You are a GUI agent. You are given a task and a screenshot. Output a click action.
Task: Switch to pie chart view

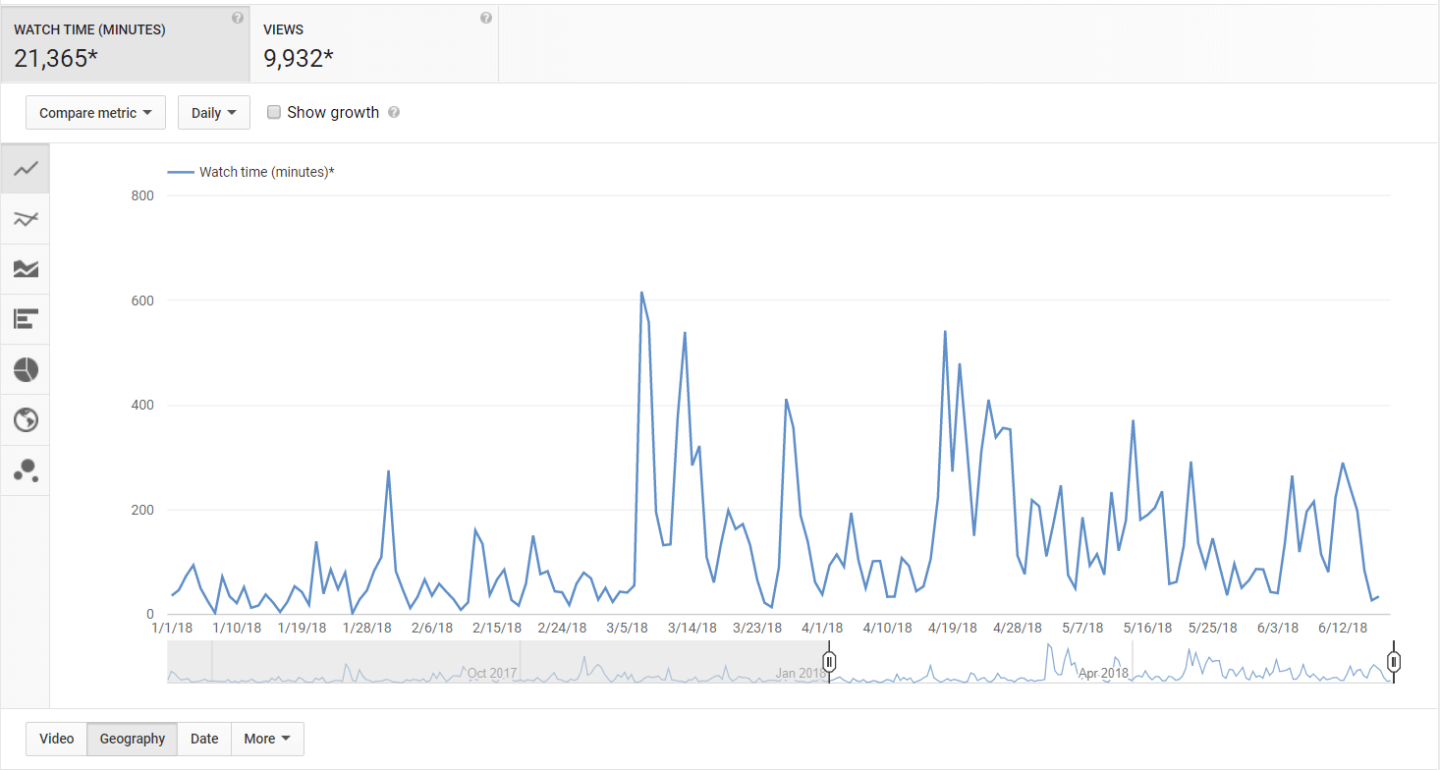tap(26, 370)
